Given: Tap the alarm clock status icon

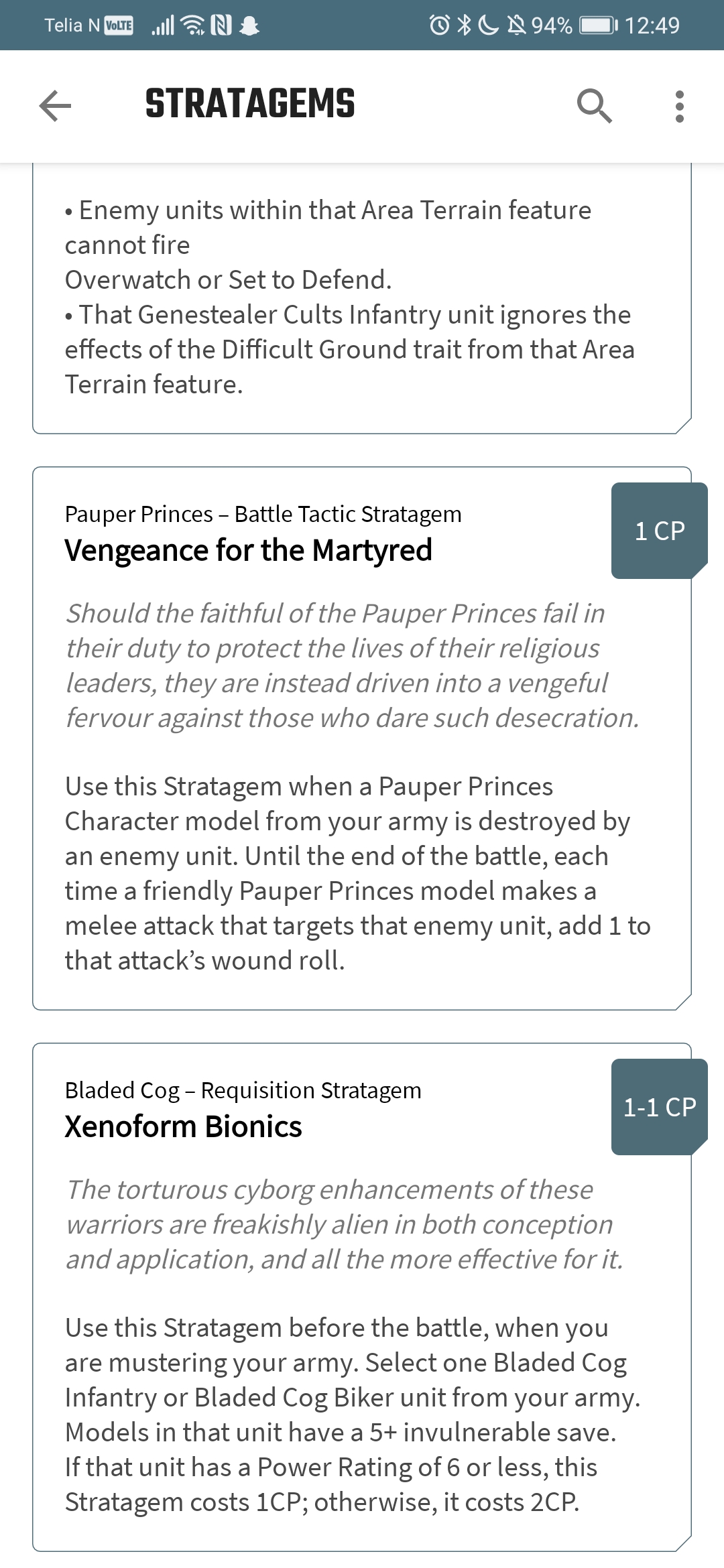Looking at the screenshot, I should 440,25.
